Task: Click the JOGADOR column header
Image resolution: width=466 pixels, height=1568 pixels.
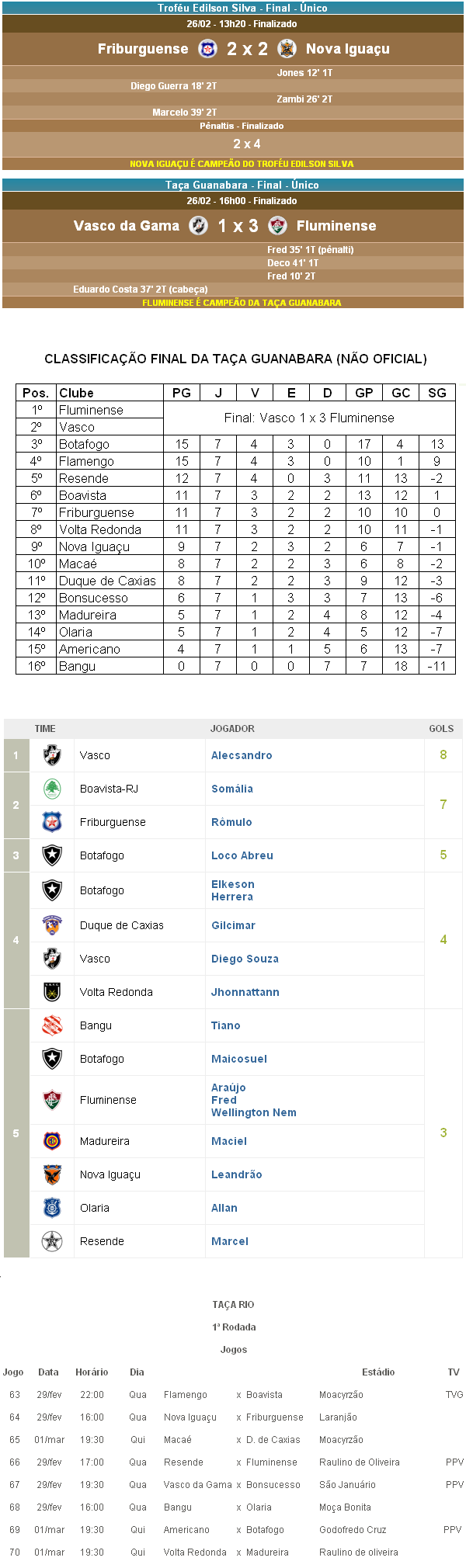Action: pyautogui.click(x=232, y=729)
